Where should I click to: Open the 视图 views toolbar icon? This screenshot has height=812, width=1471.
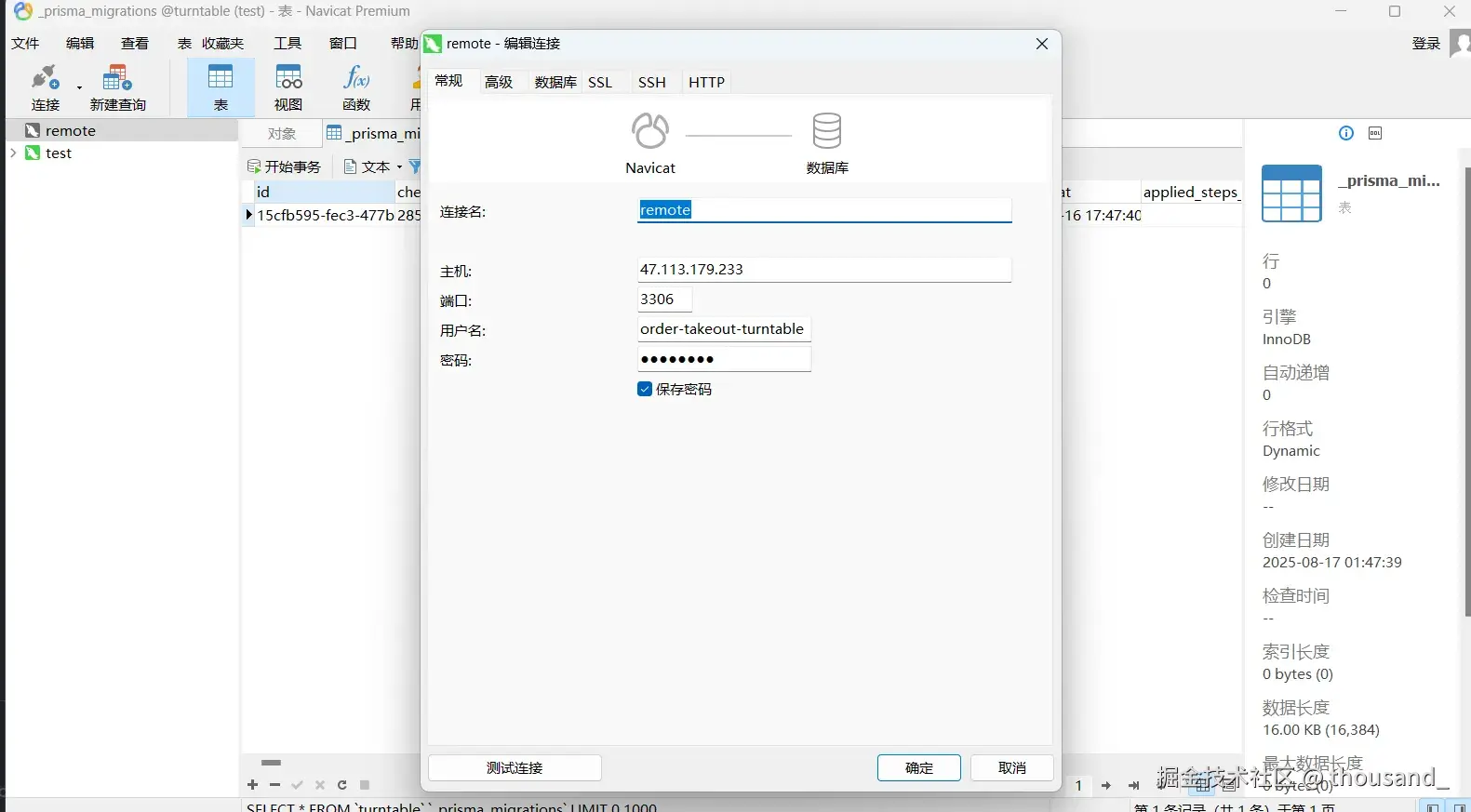(288, 87)
